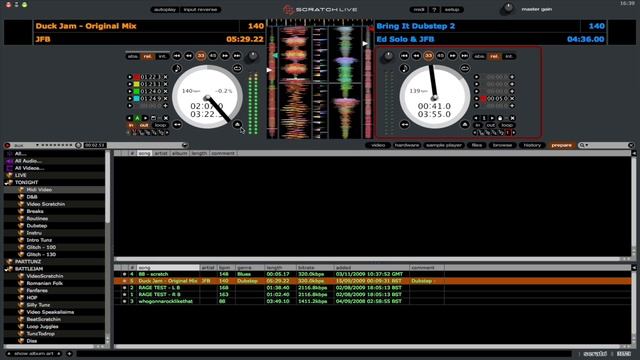The image size is (640, 360).
Task: Delete the red cue point on left deck
Action: coord(165,77)
